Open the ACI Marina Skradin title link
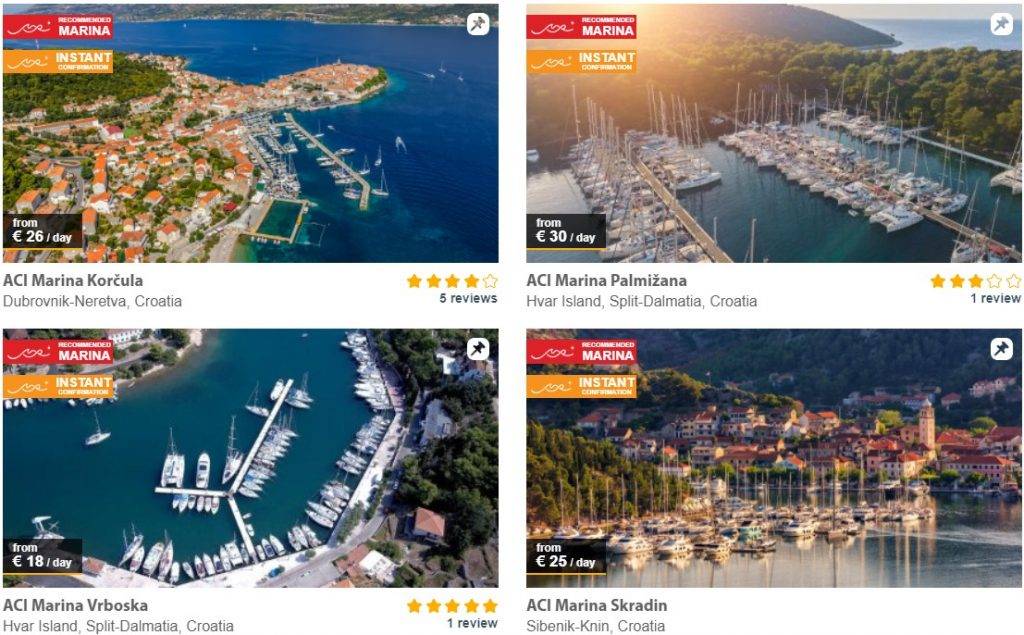 click(597, 605)
